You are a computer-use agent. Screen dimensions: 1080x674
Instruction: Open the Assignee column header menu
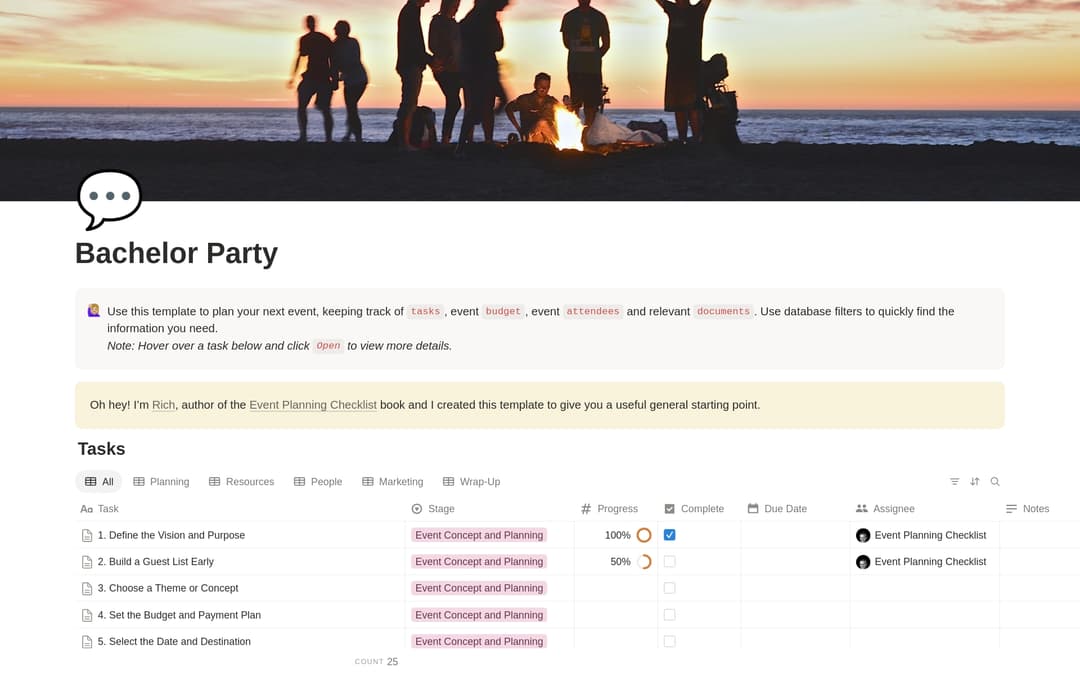(x=925, y=509)
